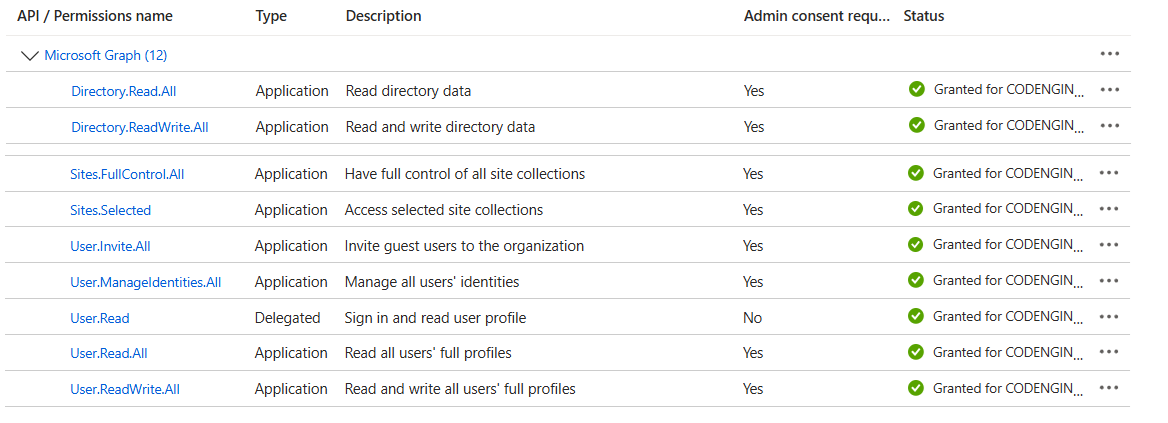Click the Type column header
This screenshot has width=1168, height=423.
tap(271, 16)
